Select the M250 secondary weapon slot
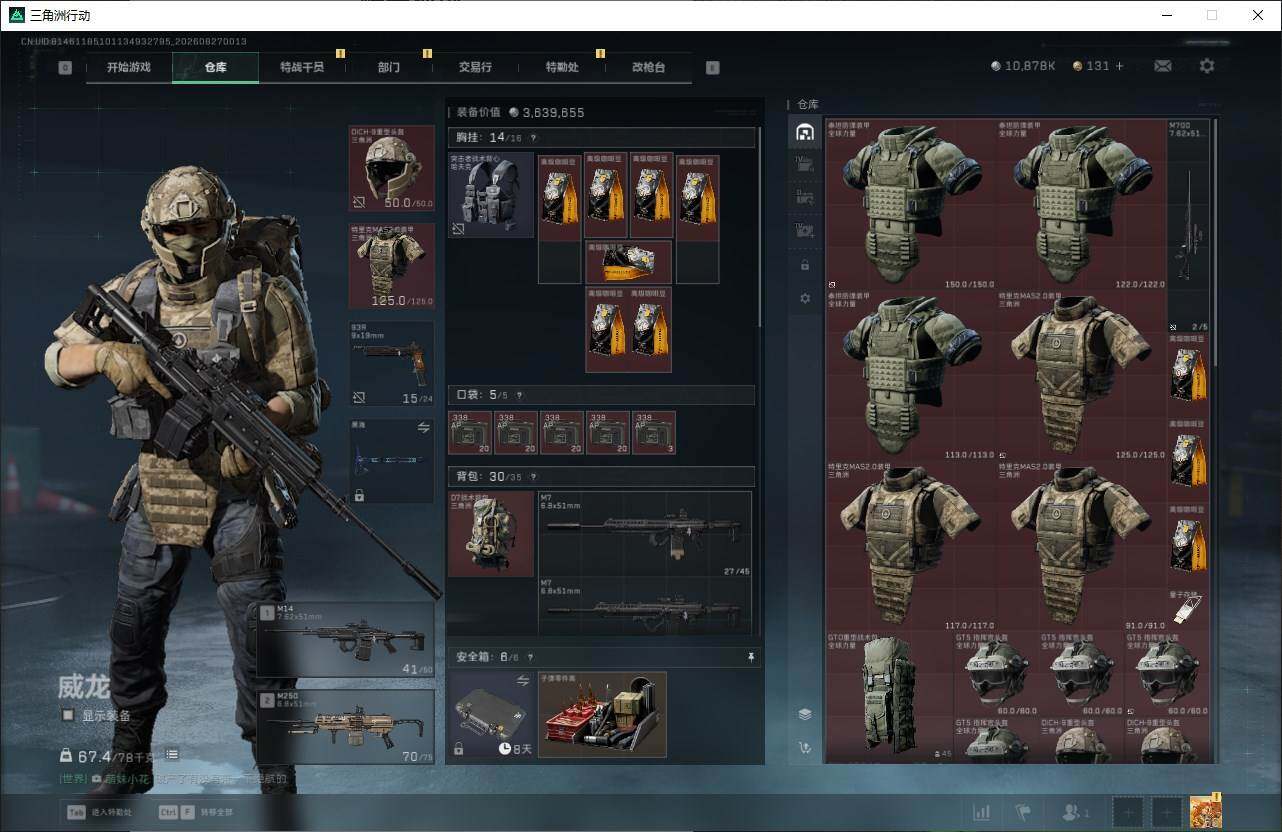Screen dimensions: 1282x832 346,727
